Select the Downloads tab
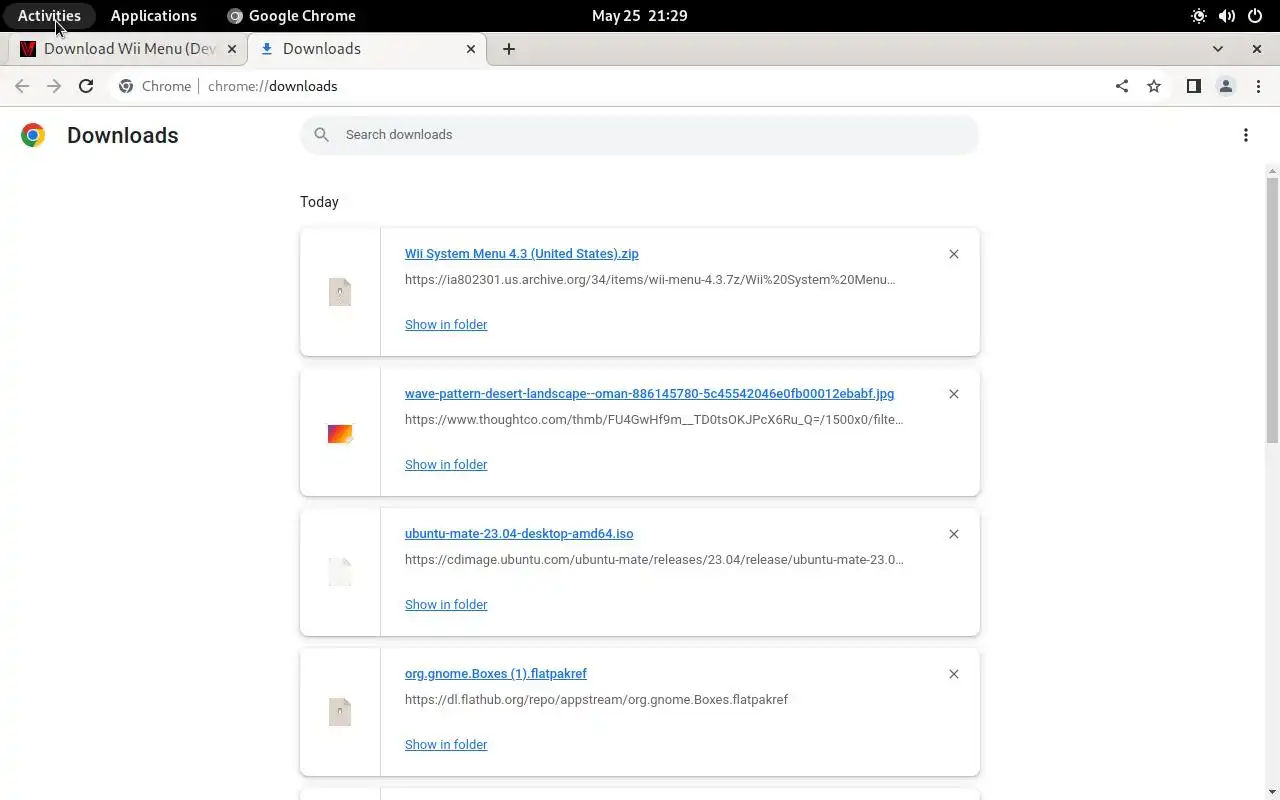Screen dimensions: 1280x800 (x=368, y=49)
